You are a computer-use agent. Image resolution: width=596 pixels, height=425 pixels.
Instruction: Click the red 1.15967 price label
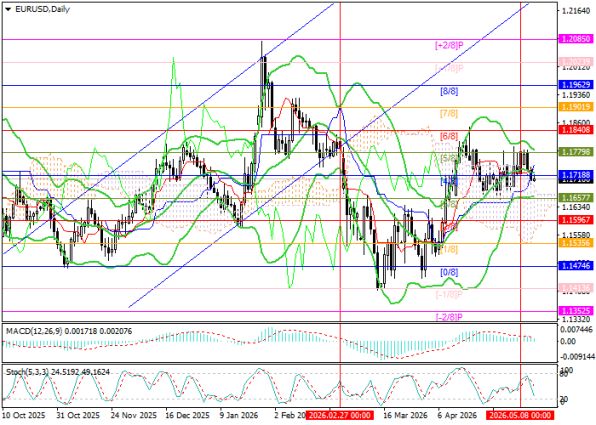tap(577, 220)
